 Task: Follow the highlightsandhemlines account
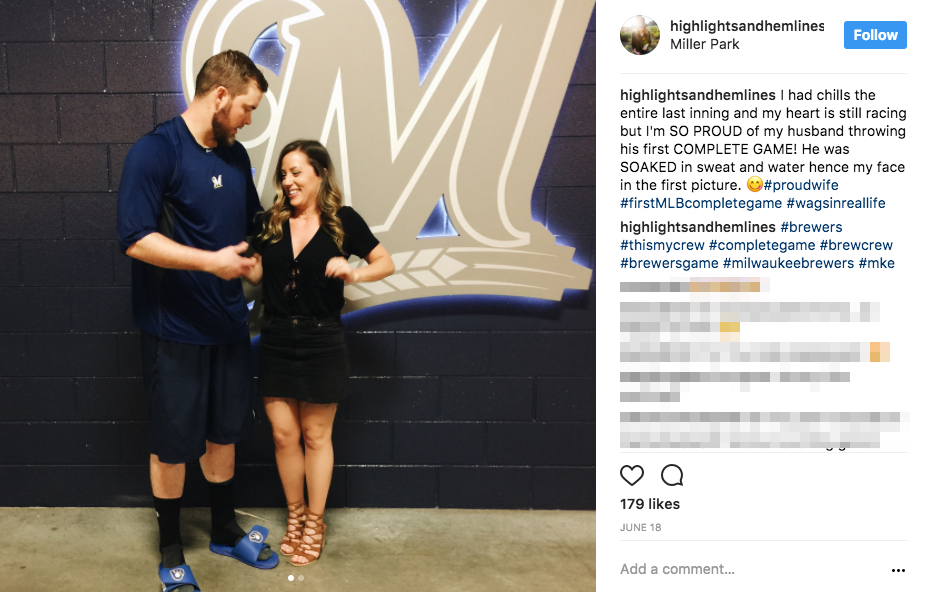[x=875, y=35]
